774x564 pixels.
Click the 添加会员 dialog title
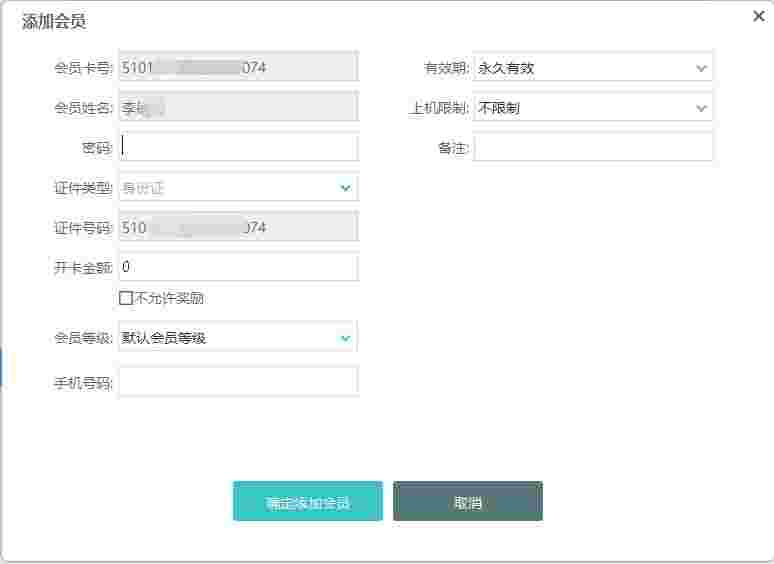click(x=54, y=22)
